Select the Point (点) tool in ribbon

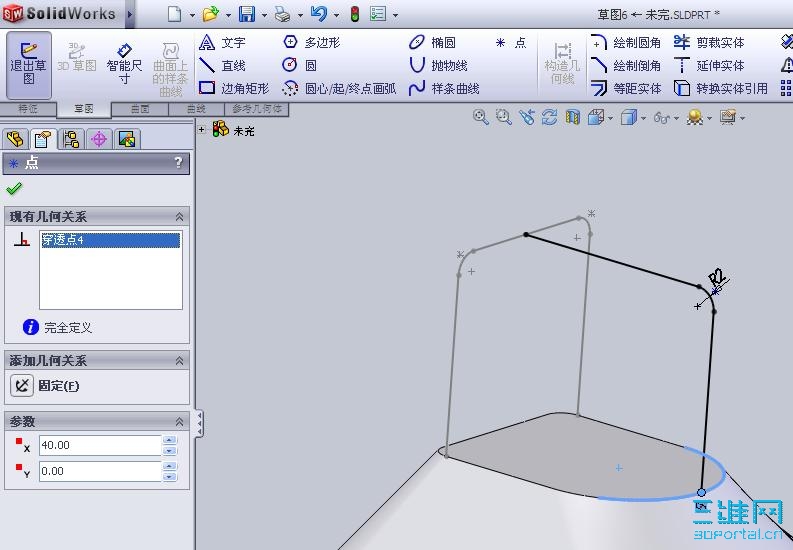[x=511, y=42]
